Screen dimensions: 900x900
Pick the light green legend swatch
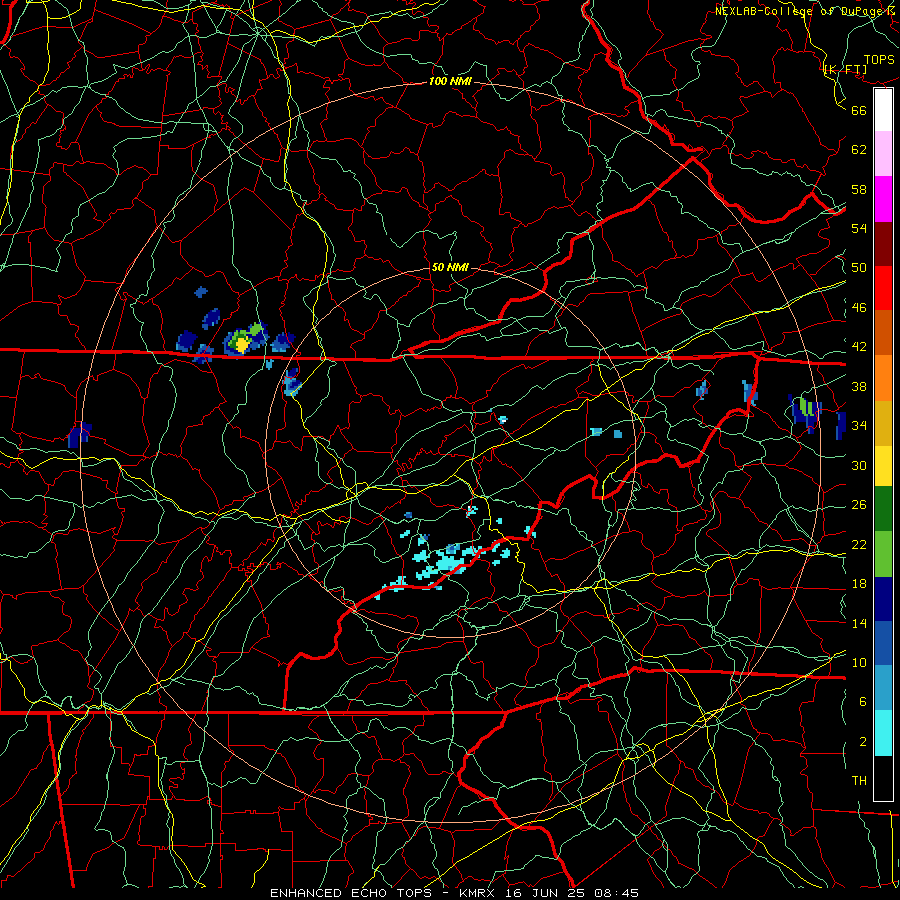point(883,554)
